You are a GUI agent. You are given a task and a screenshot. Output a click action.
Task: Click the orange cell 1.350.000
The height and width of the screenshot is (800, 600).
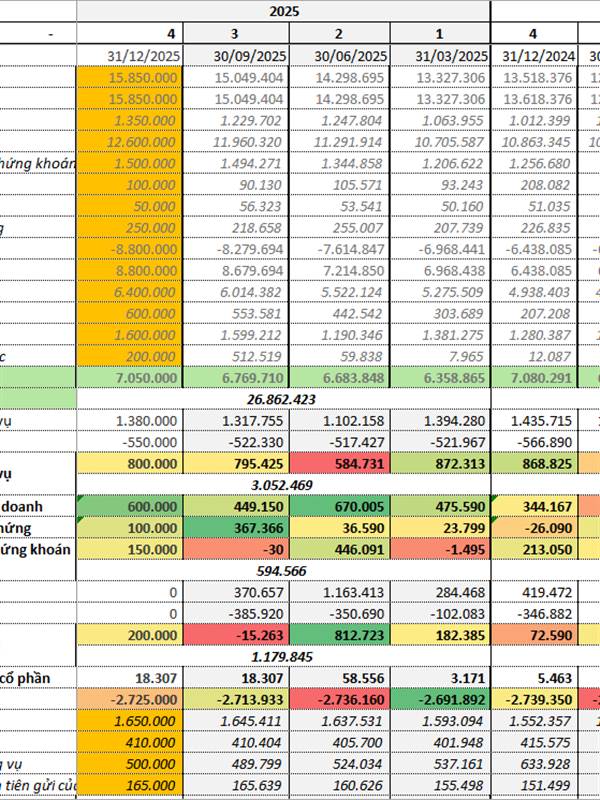click(130, 120)
